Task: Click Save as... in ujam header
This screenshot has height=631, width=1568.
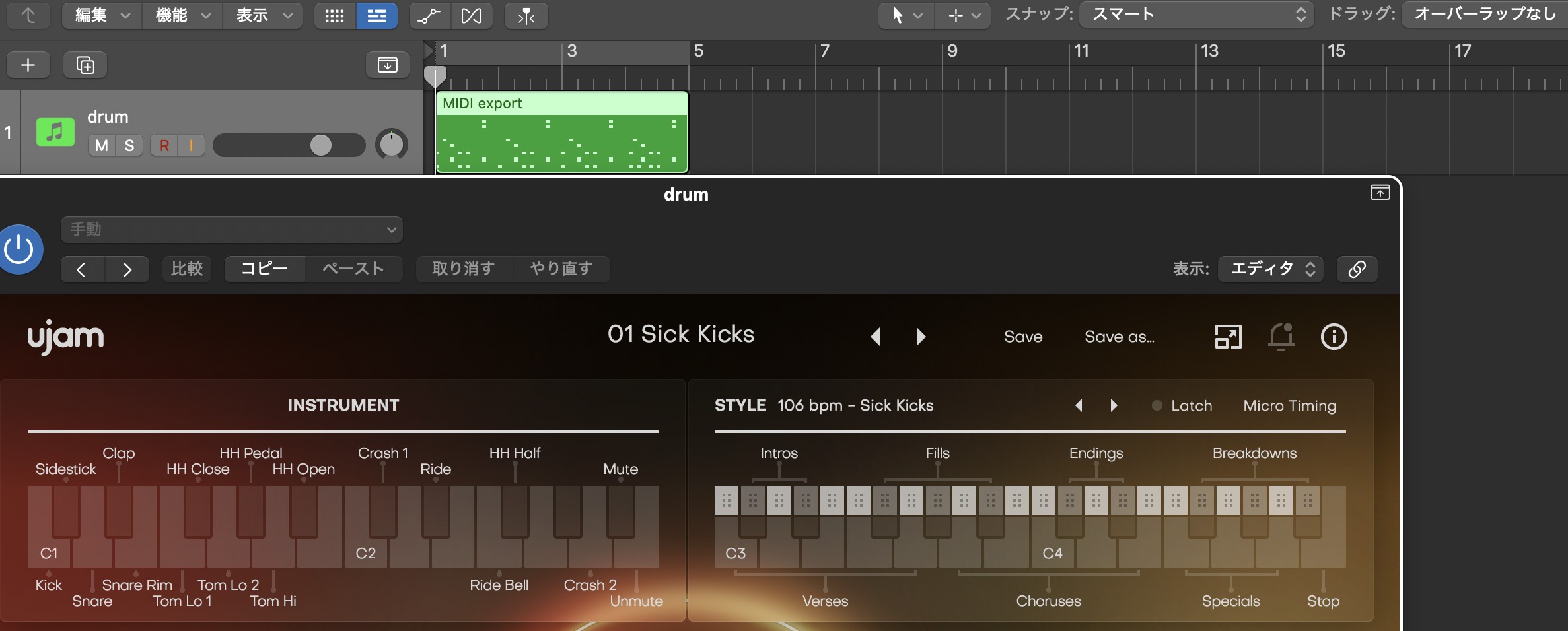Action: [x=1120, y=337]
